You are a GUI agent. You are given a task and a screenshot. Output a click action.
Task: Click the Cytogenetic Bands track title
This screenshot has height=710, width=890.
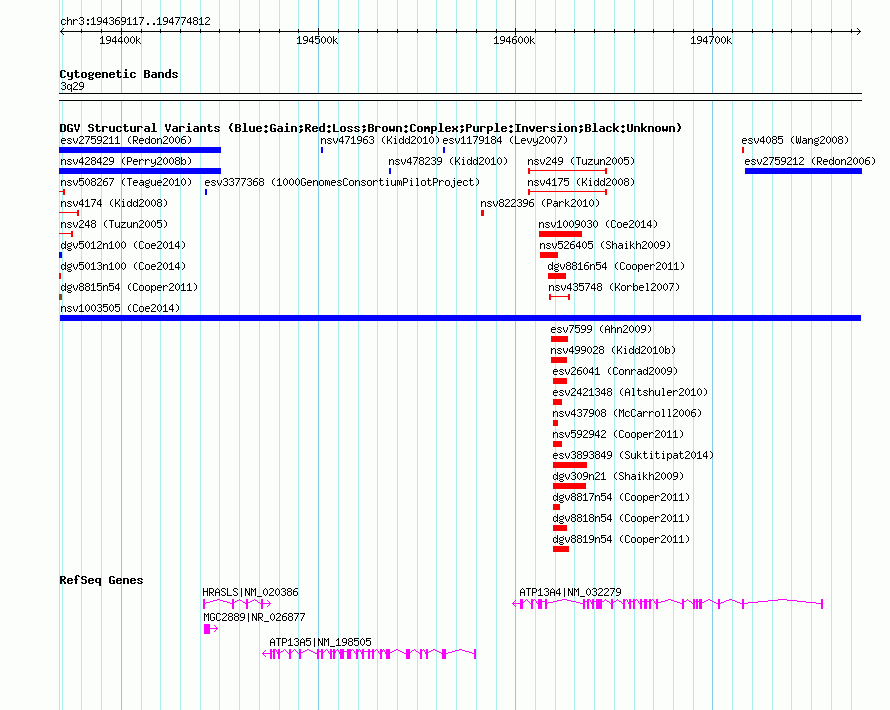point(119,74)
